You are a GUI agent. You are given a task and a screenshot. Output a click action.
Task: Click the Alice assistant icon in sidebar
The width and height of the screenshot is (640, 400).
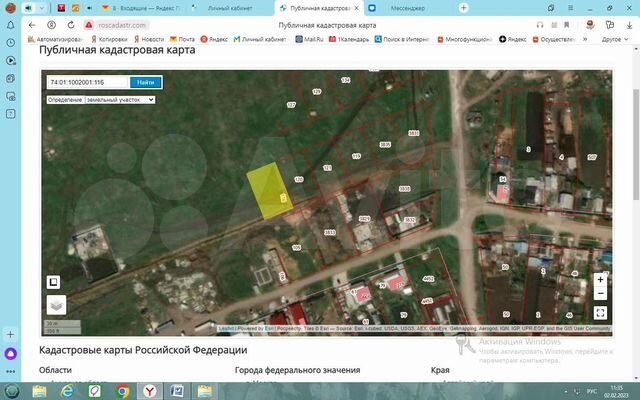click(11, 353)
